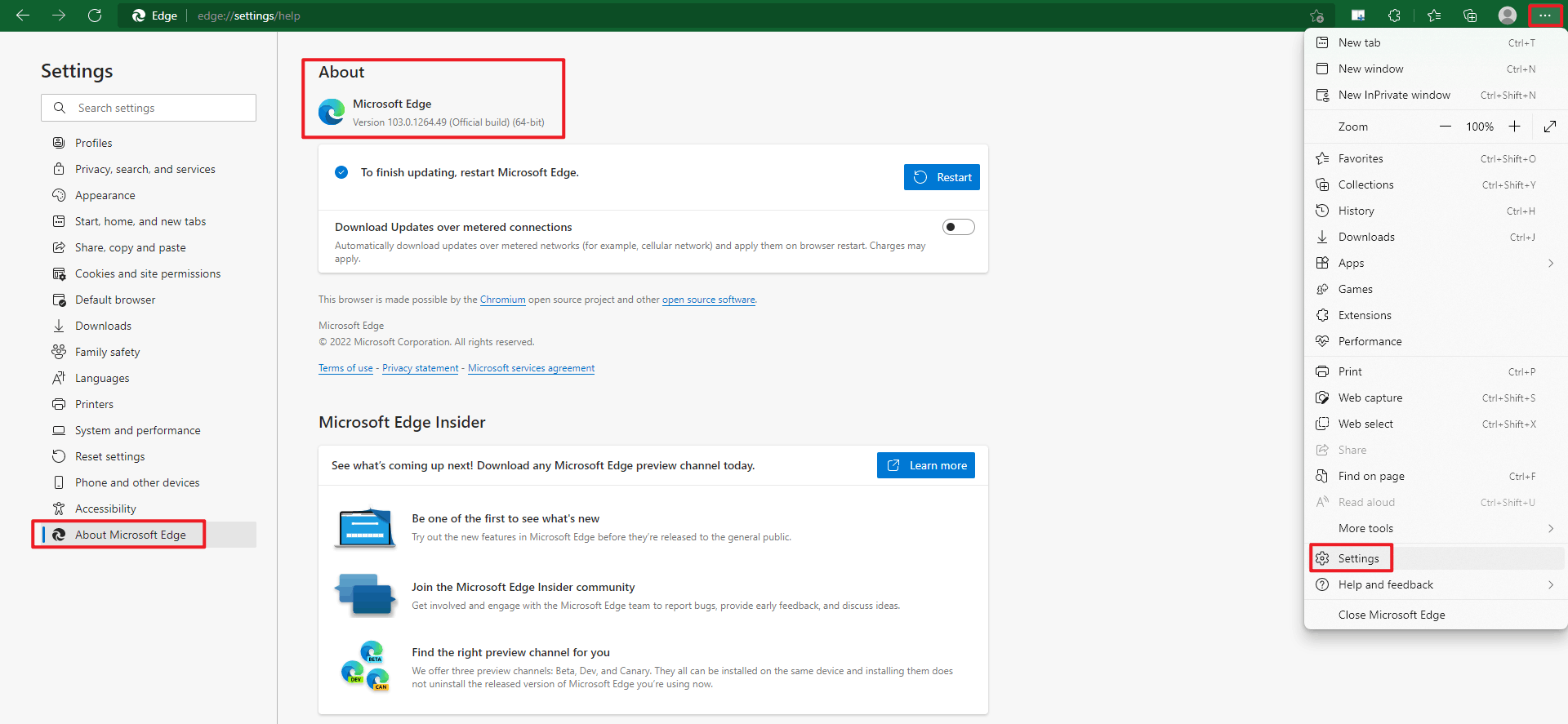Open the Privacy statement link

coord(421,368)
